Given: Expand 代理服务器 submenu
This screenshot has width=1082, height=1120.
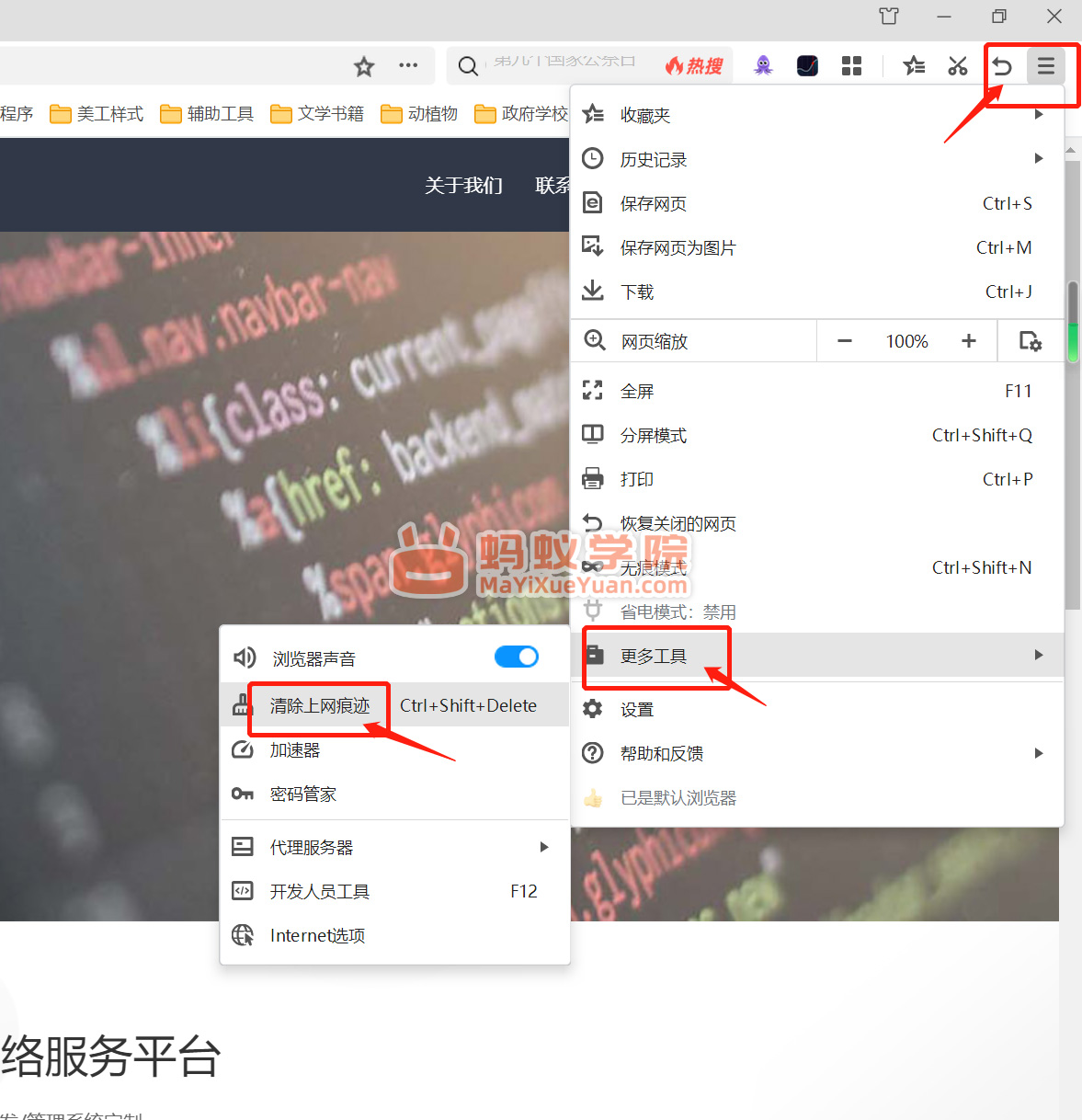Looking at the screenshot, I should (x=395, y=847).
